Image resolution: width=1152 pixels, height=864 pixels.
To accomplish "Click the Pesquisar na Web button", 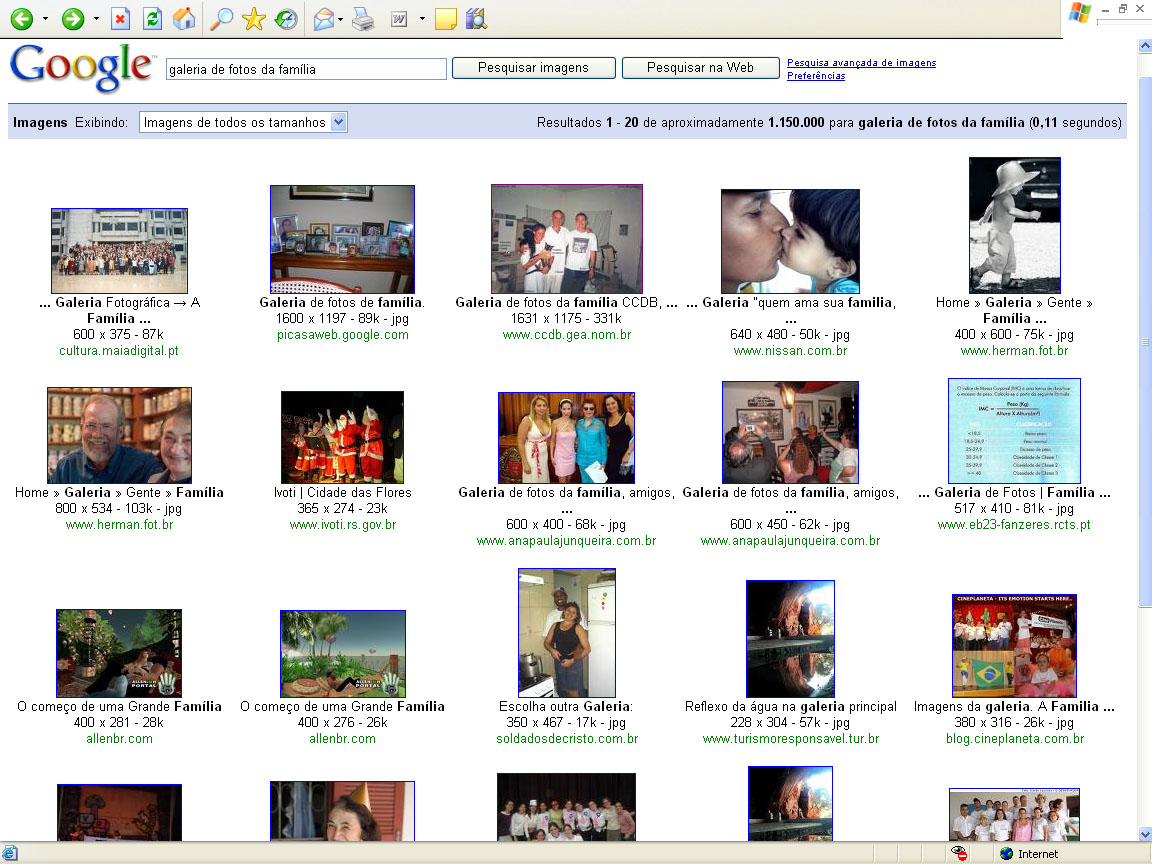I will click(700, 68).
